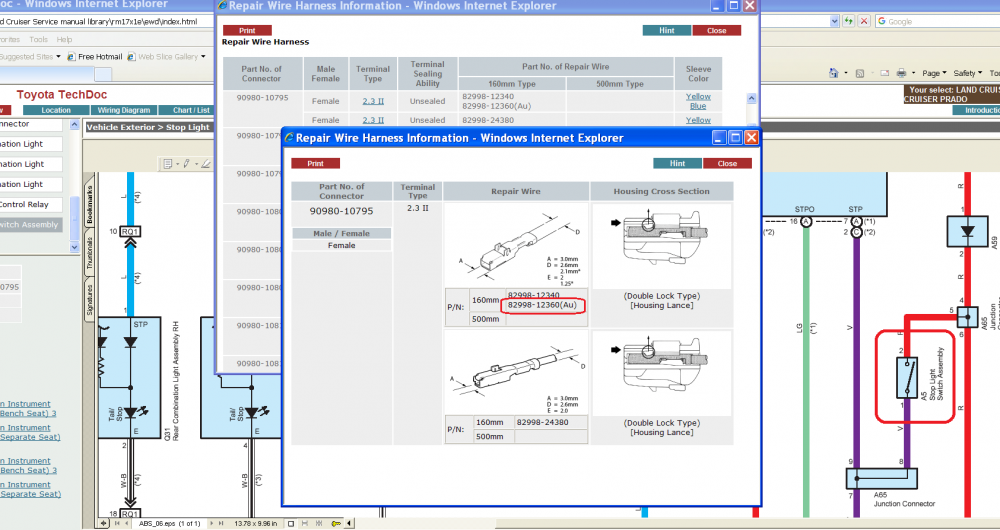
Task: Click into the Google search box
Action: (938, 21)
